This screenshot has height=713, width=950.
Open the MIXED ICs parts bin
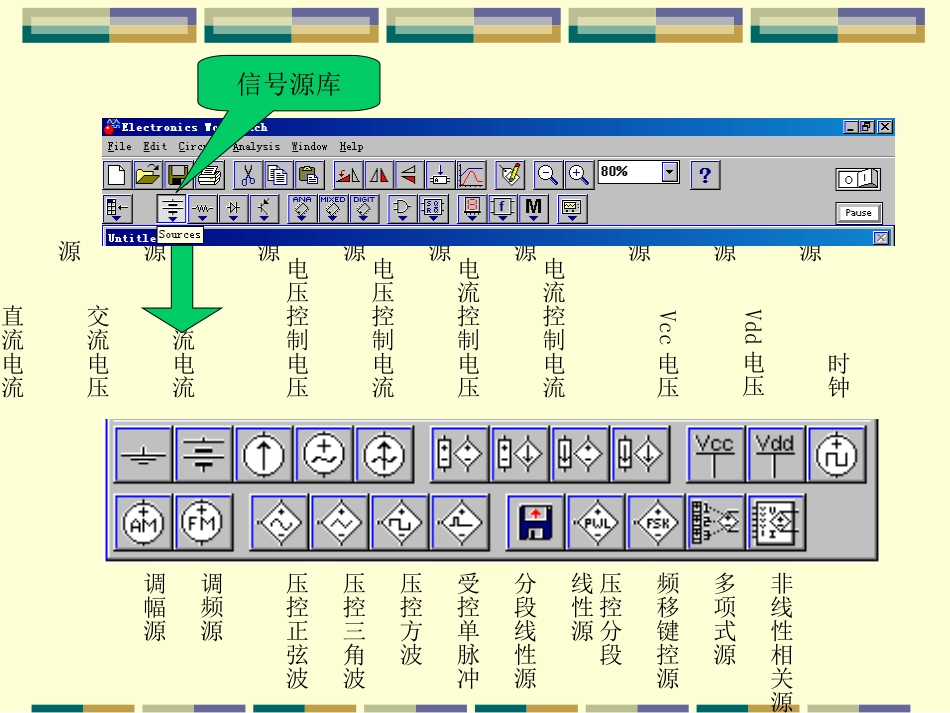333,208
